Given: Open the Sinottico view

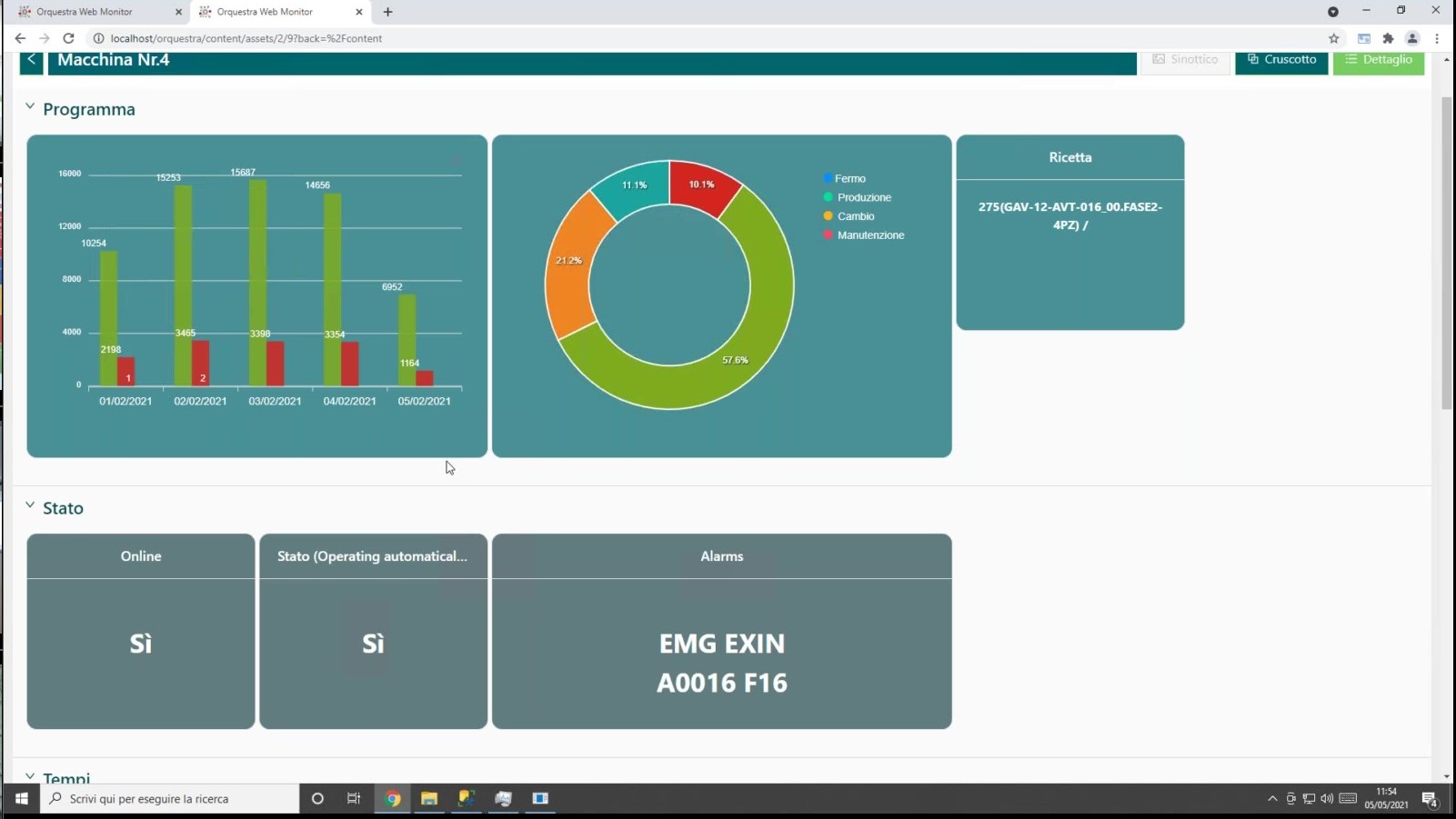Looking at the screenshot, I should (x=1185, y=61).
